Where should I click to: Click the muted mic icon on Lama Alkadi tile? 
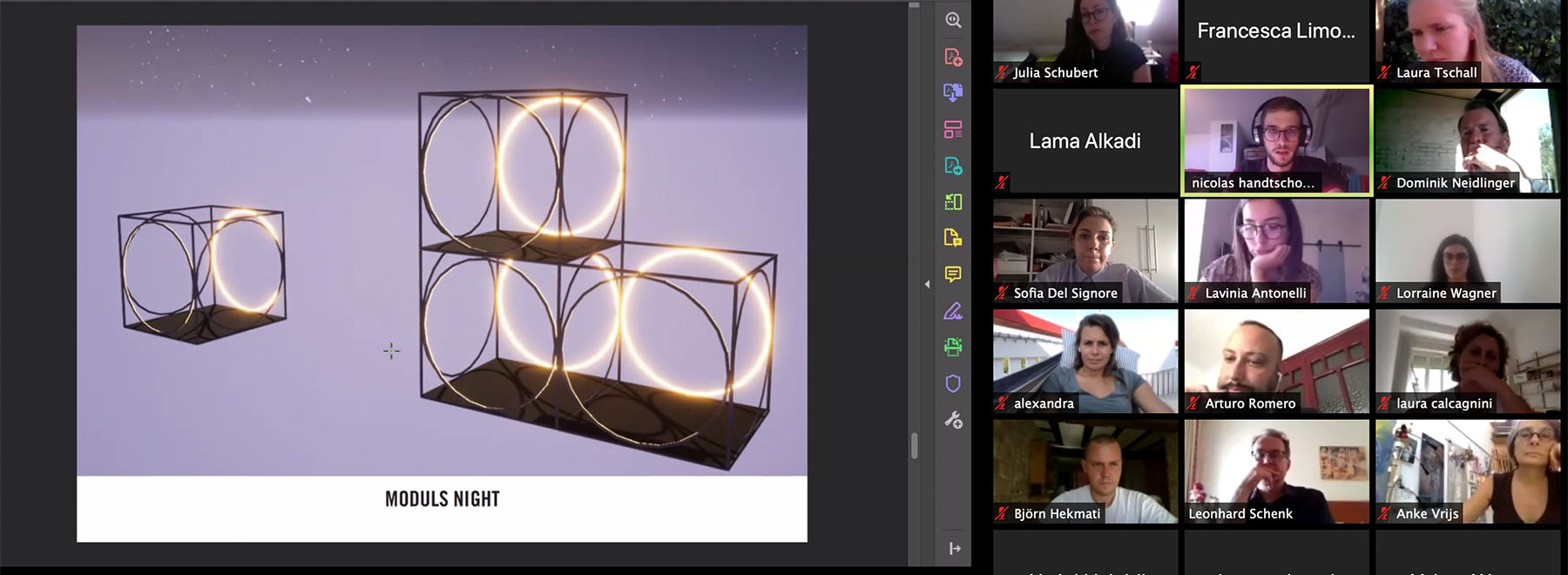coord(1003,182)
